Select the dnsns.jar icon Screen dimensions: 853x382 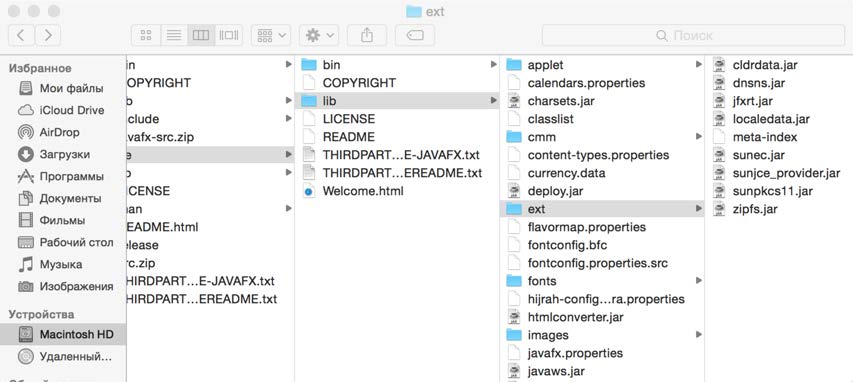pos(719,83)
